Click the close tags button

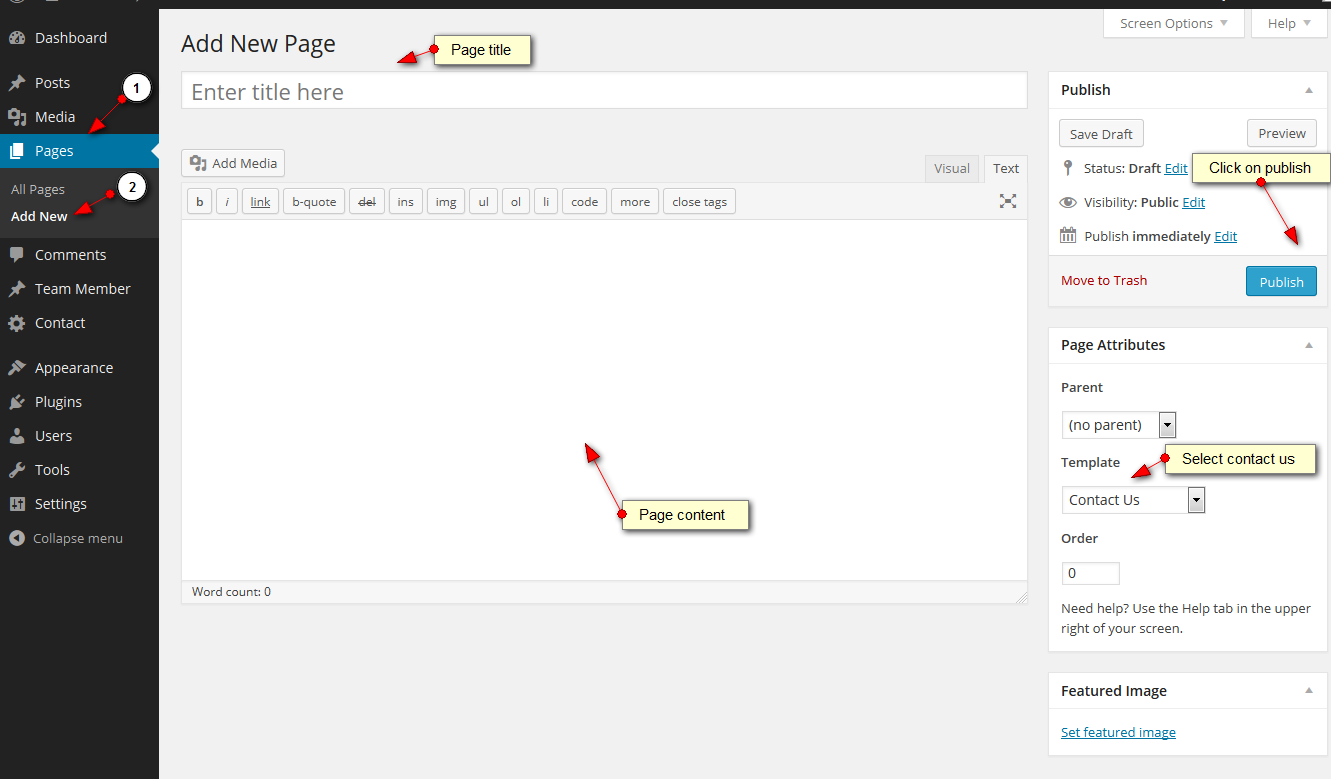coord(699,201)
